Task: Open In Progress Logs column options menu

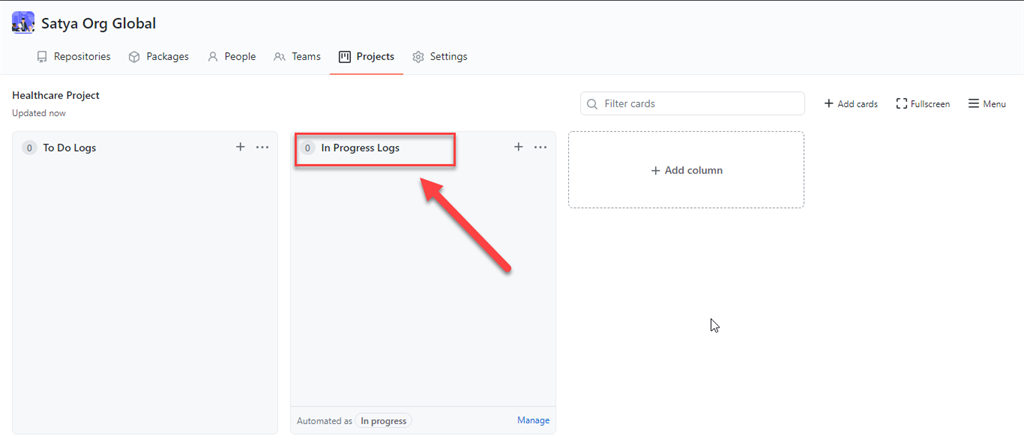Action: (x=540, y=147)
